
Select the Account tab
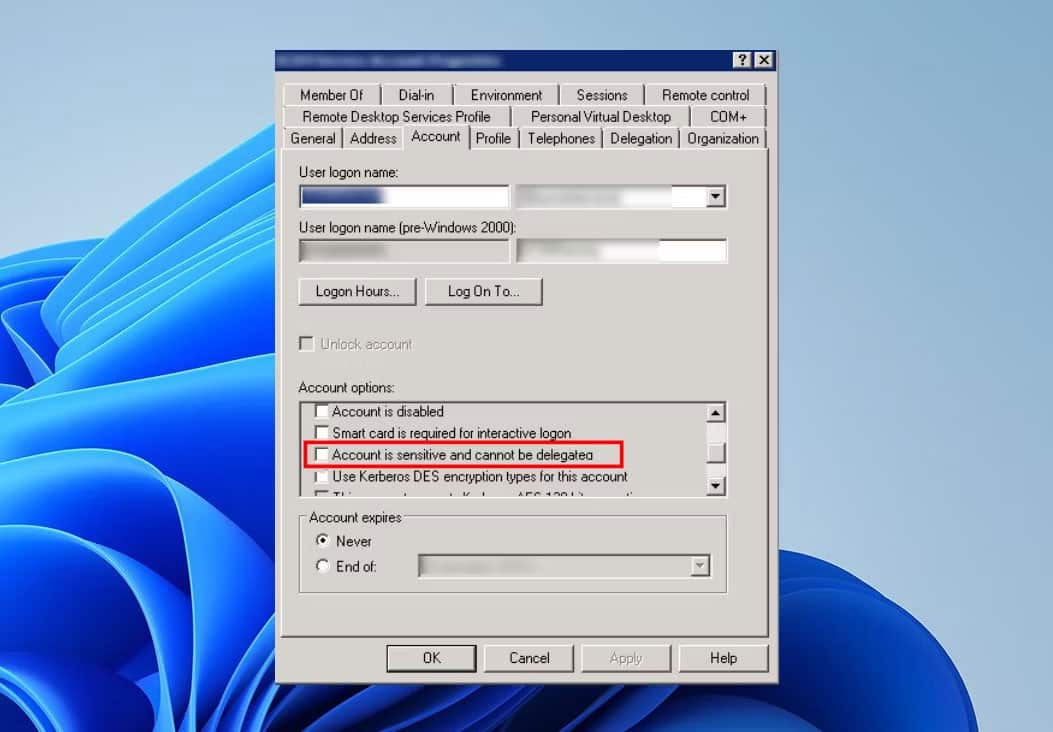point(436,136)
